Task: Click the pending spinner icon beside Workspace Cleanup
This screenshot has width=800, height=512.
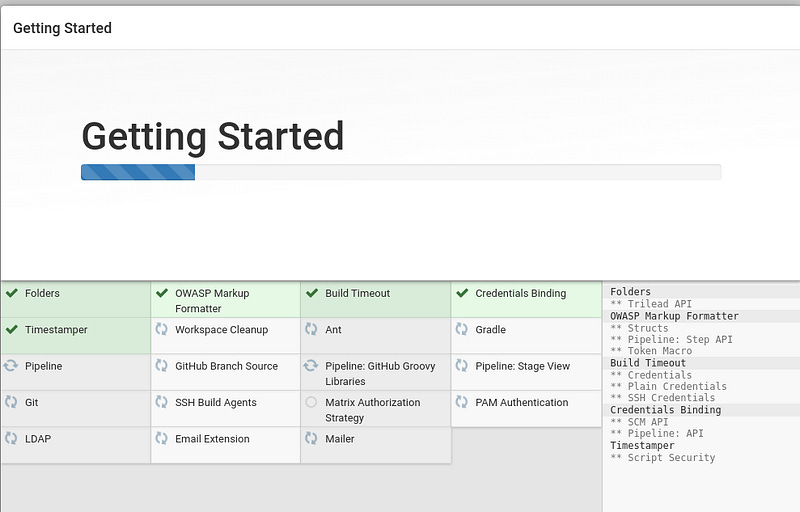Action: click(161, 329)
